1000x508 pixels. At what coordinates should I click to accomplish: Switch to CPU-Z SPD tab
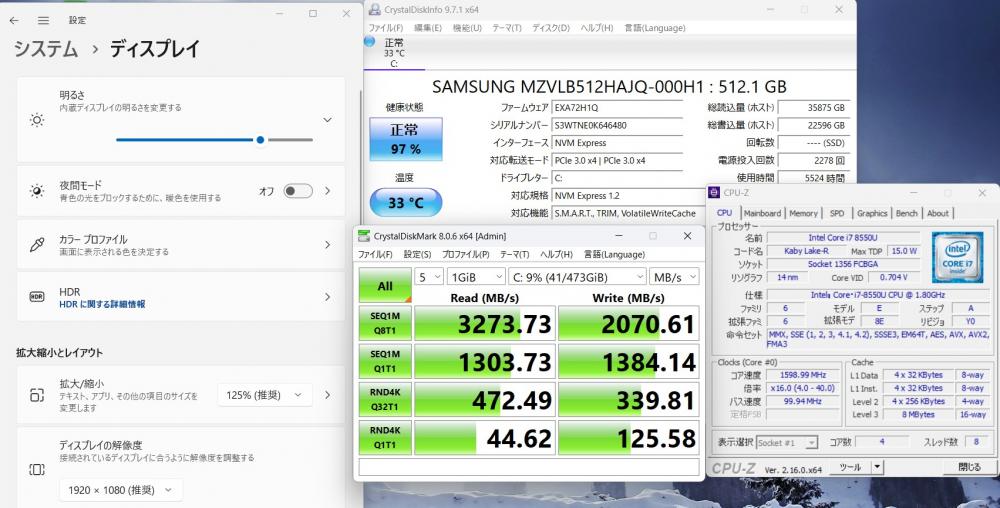click(837, 214)
